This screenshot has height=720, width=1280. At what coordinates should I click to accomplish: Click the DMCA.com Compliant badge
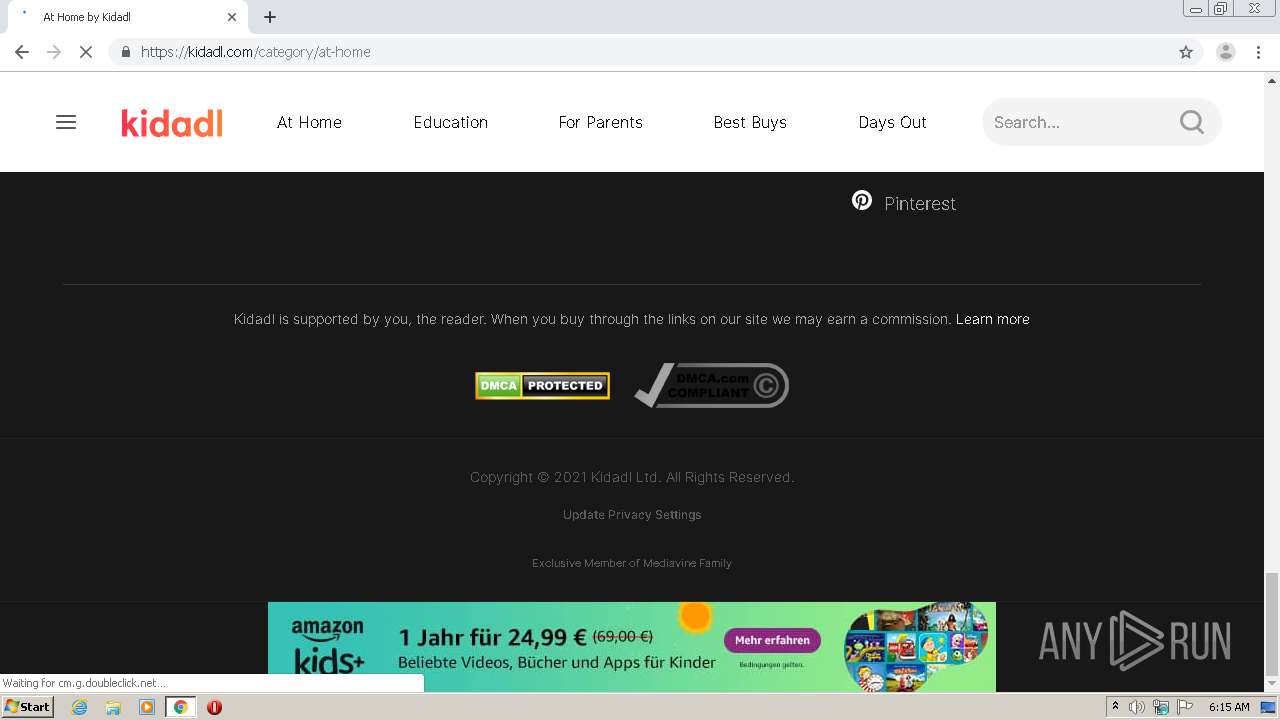(711, 385)
